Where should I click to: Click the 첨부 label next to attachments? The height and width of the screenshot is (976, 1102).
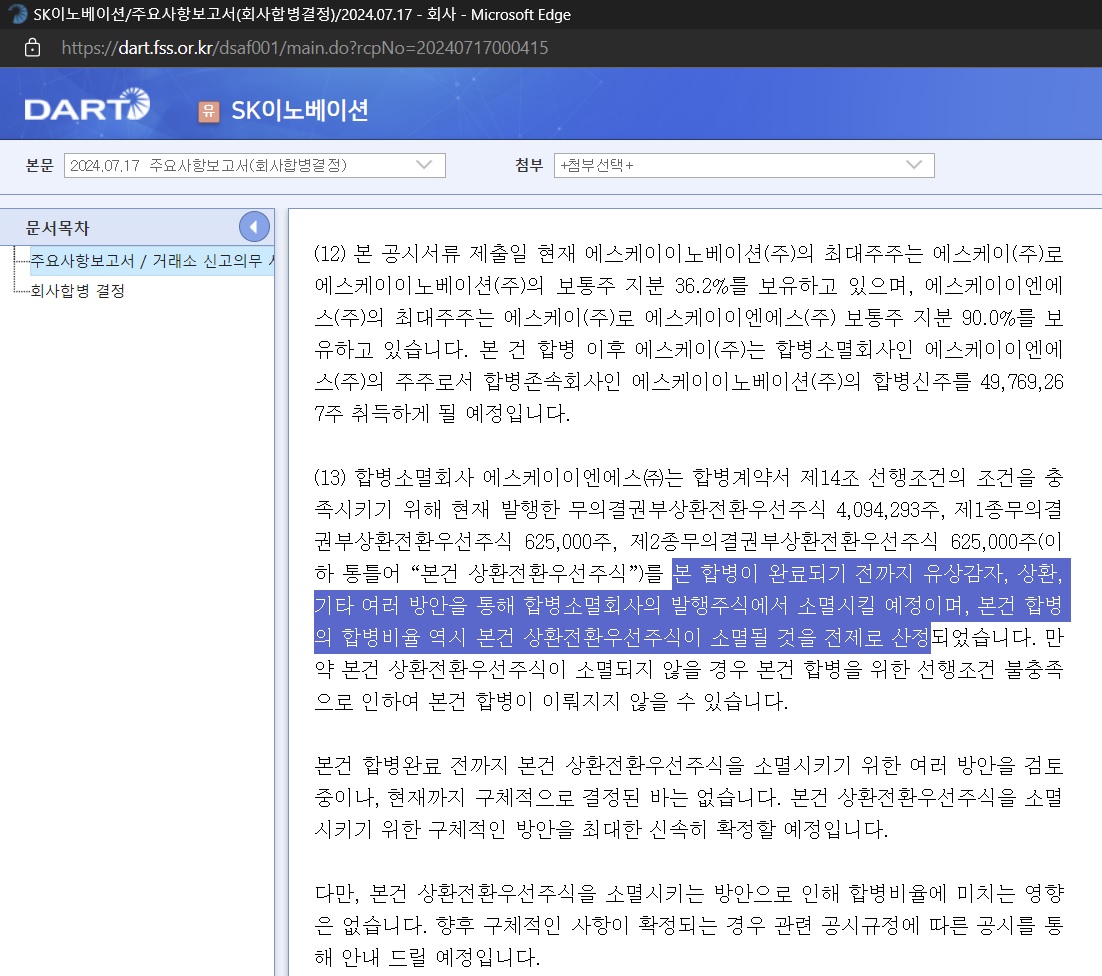click(528, 165)
